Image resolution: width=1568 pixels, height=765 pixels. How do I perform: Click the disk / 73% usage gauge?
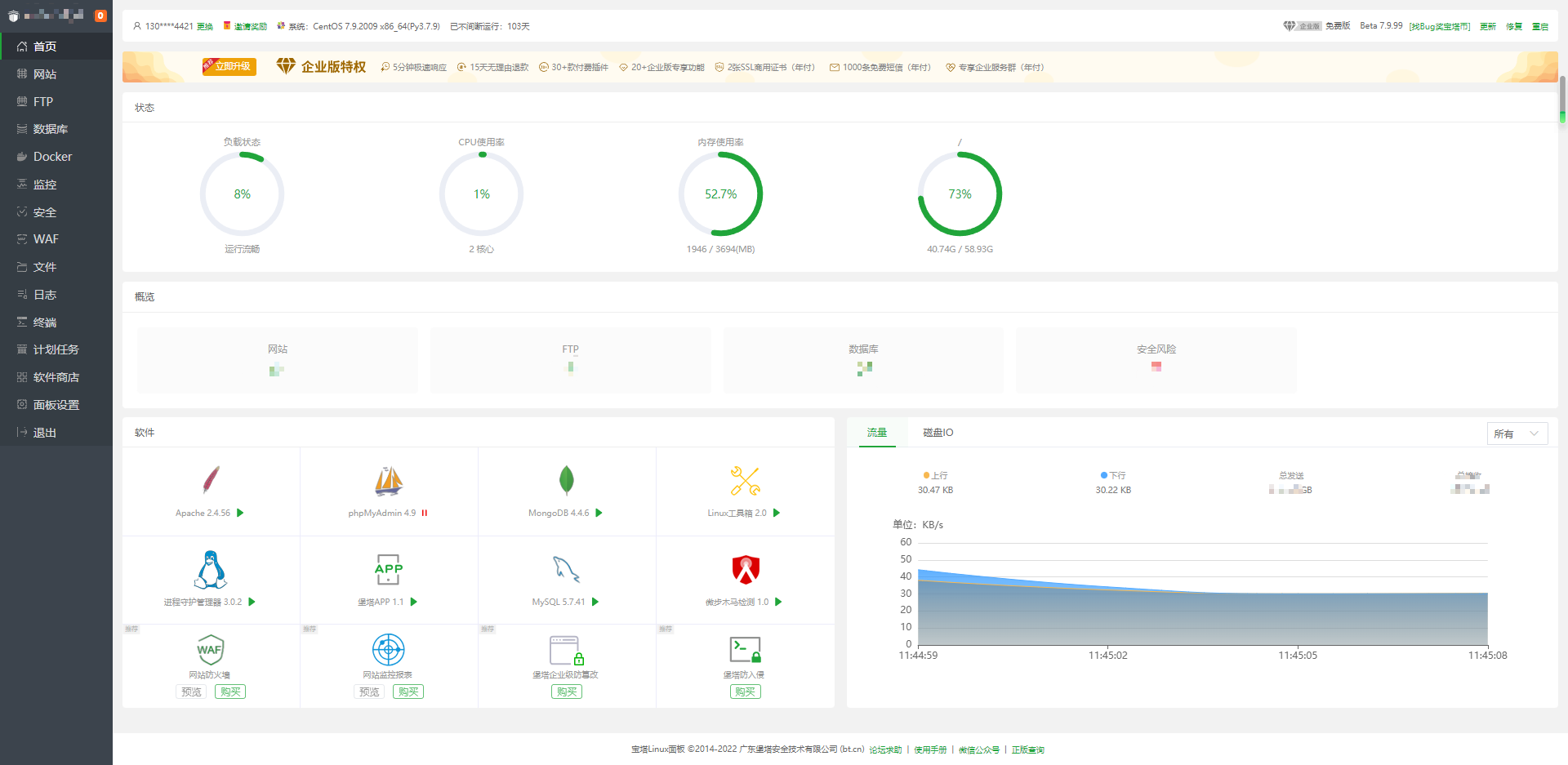click(960, 194)
